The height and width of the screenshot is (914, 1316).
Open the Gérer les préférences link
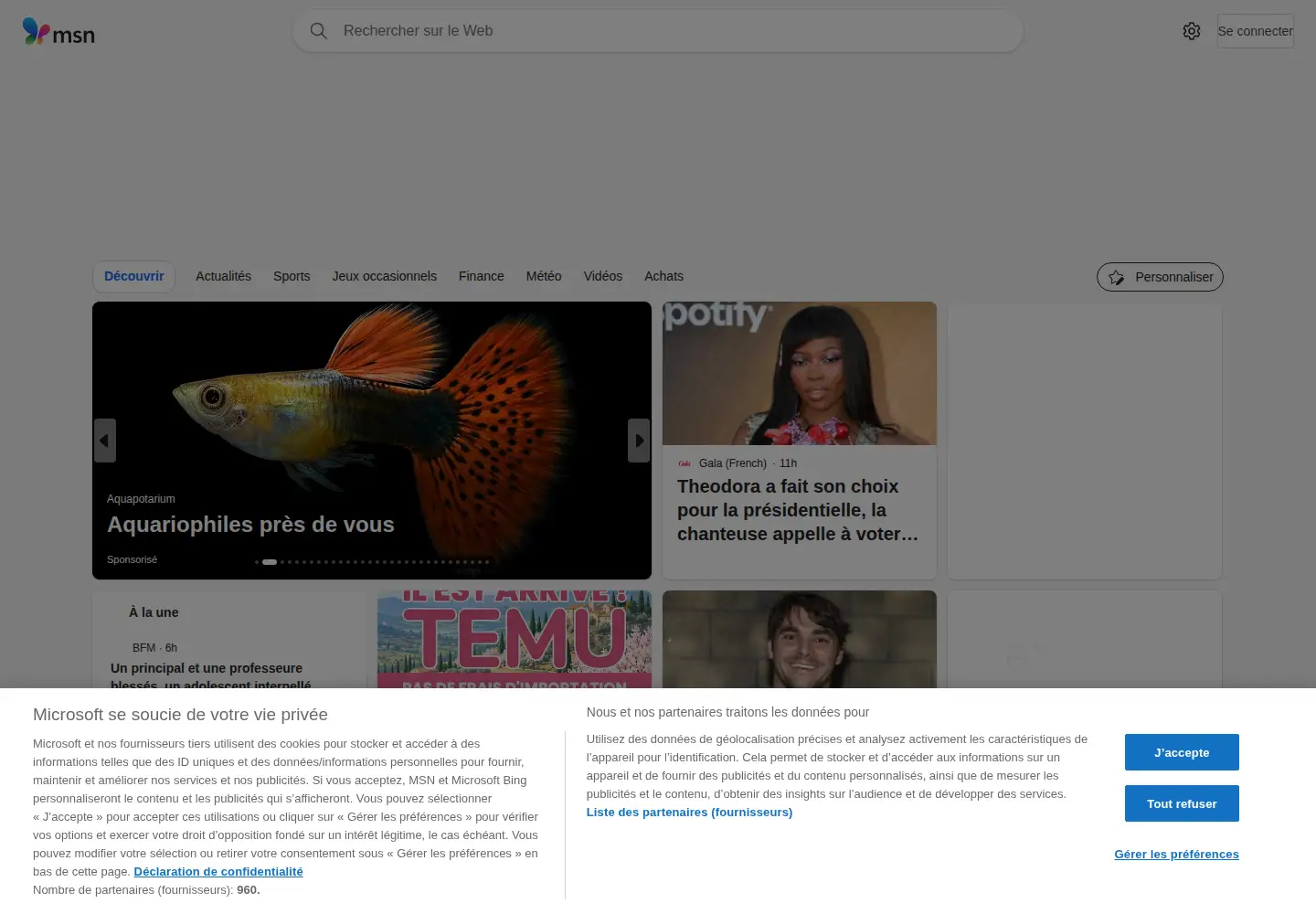coord(1176,854)
